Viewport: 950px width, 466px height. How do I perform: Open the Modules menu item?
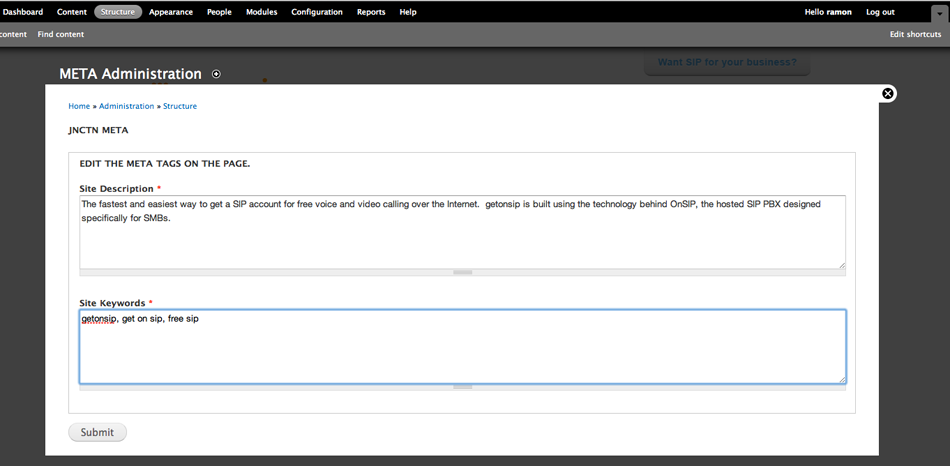(262, 12)
